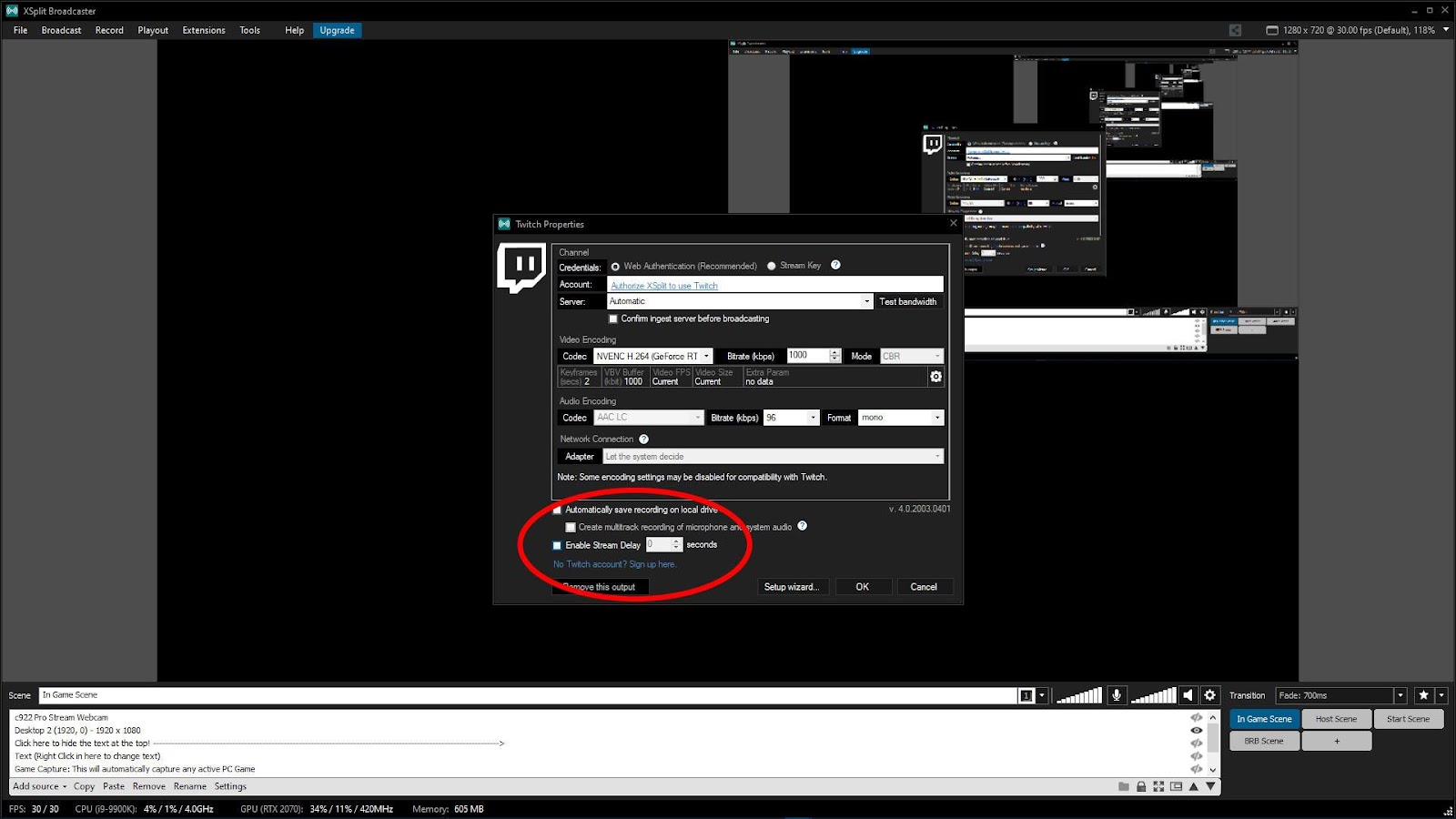This screenshot has width=1456, height=819.
Task: Select Web Authentication radio button
Action: [x=615, y=267]
